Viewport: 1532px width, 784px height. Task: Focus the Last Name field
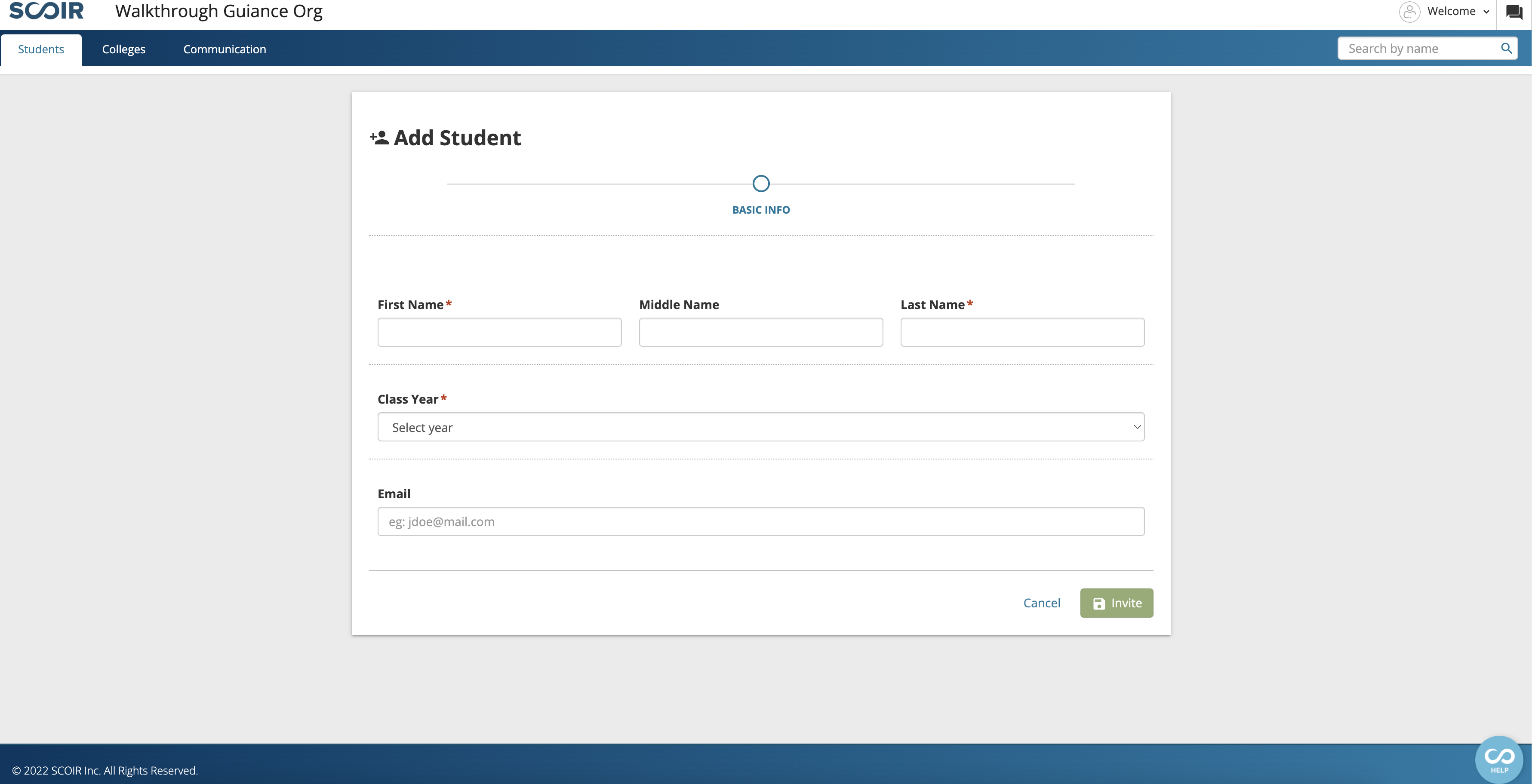pyautogui.click(x=1022, y=332)
